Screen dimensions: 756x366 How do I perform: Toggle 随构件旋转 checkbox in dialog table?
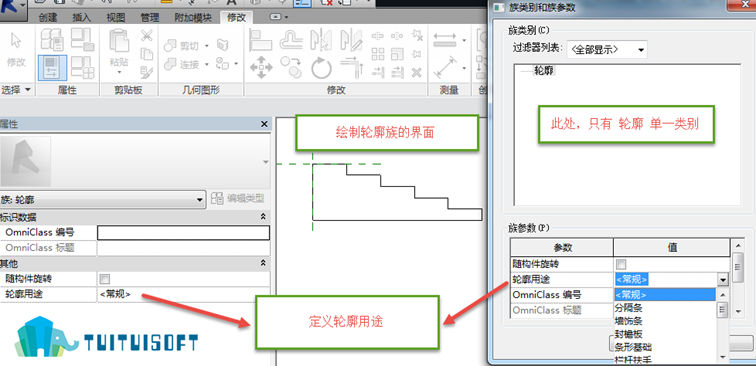[x=621, y=264]
